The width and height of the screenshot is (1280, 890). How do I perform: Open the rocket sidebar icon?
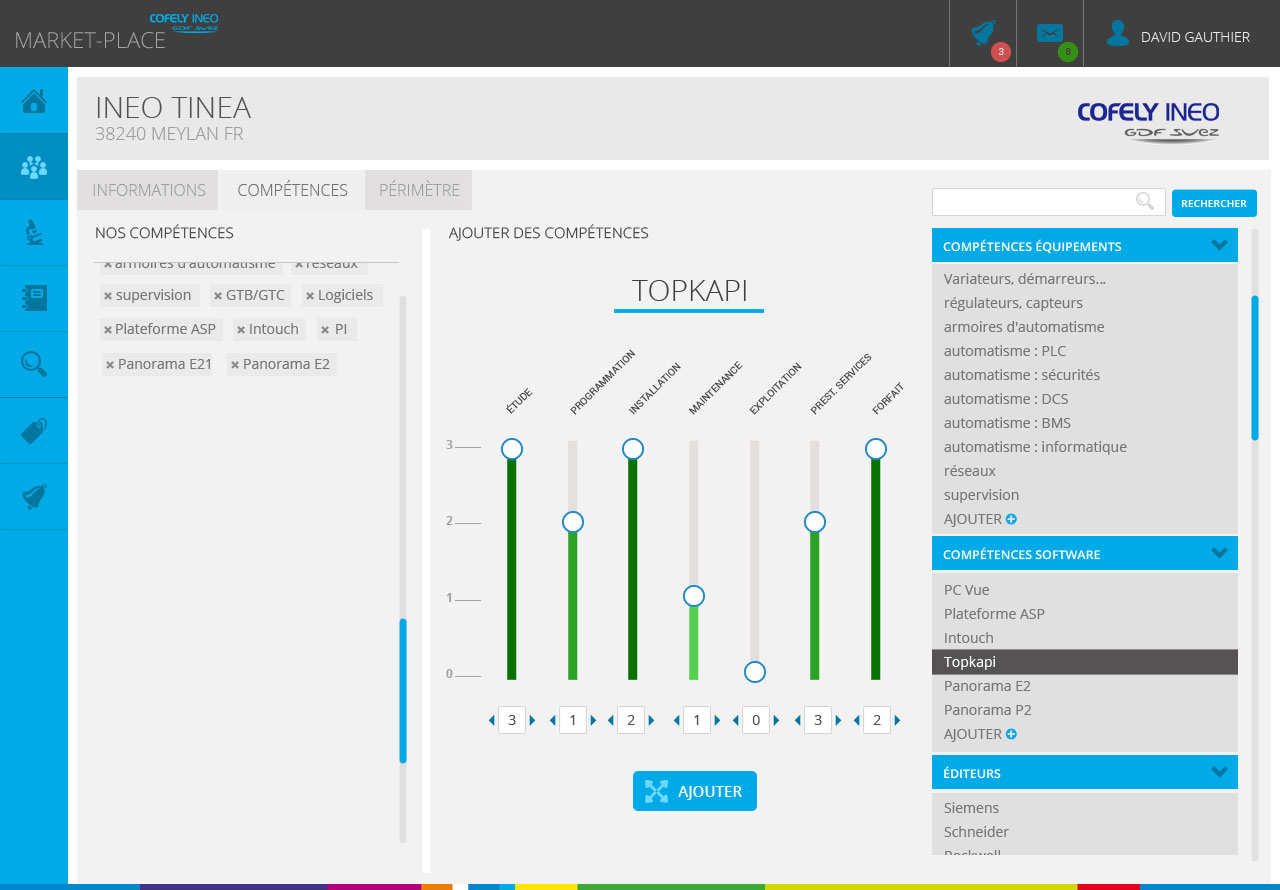(x=34, y=497)
